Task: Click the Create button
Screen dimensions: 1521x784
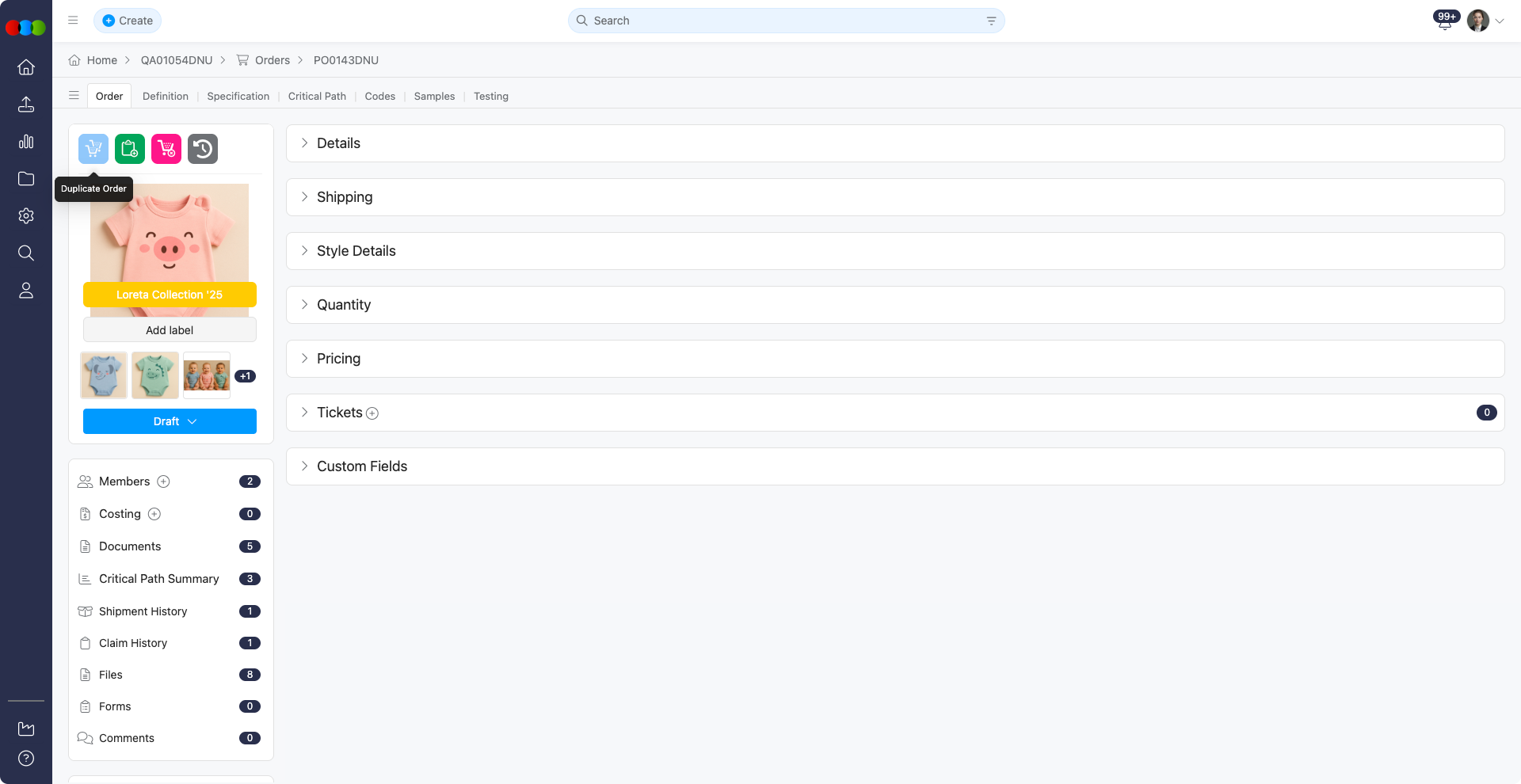Action: (128, 21)
